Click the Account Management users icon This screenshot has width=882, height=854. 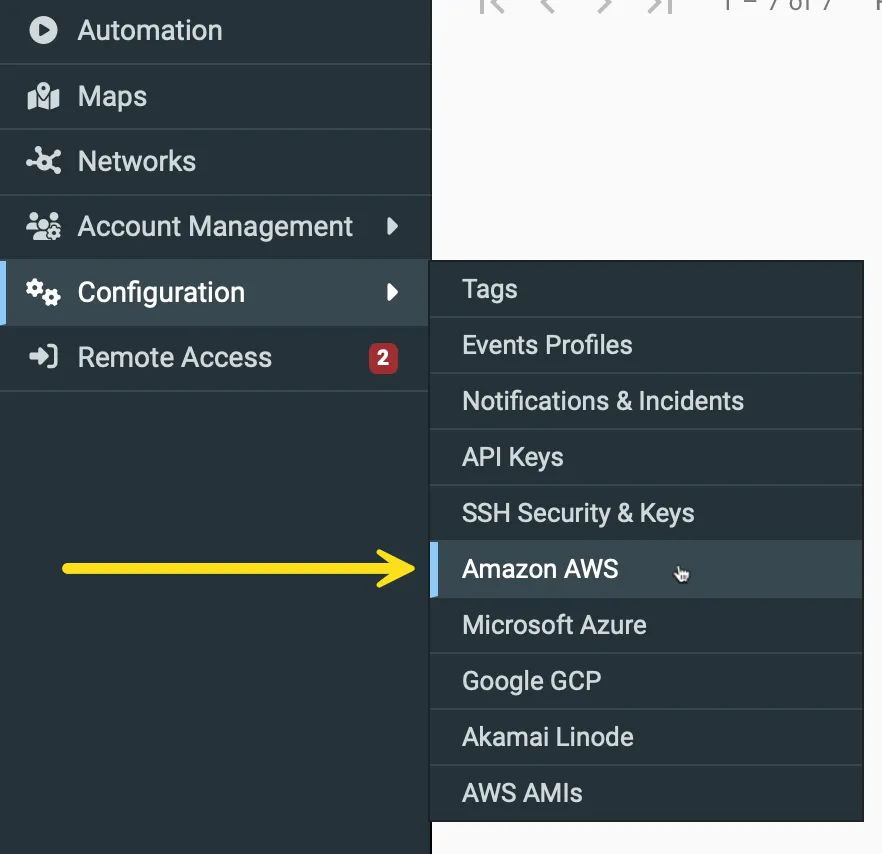click(43, 226)
